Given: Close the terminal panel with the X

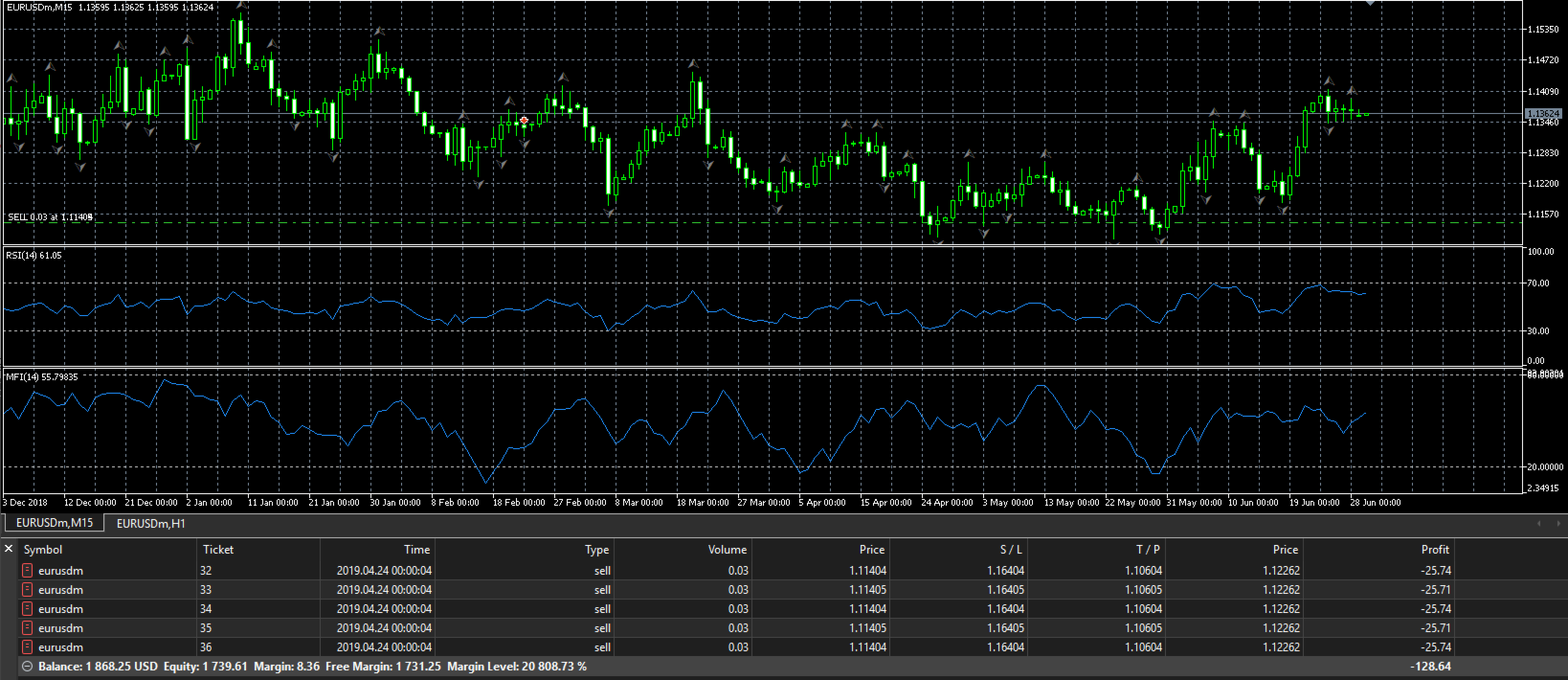Looking at the screenshot, I should [x=9, y=549].
